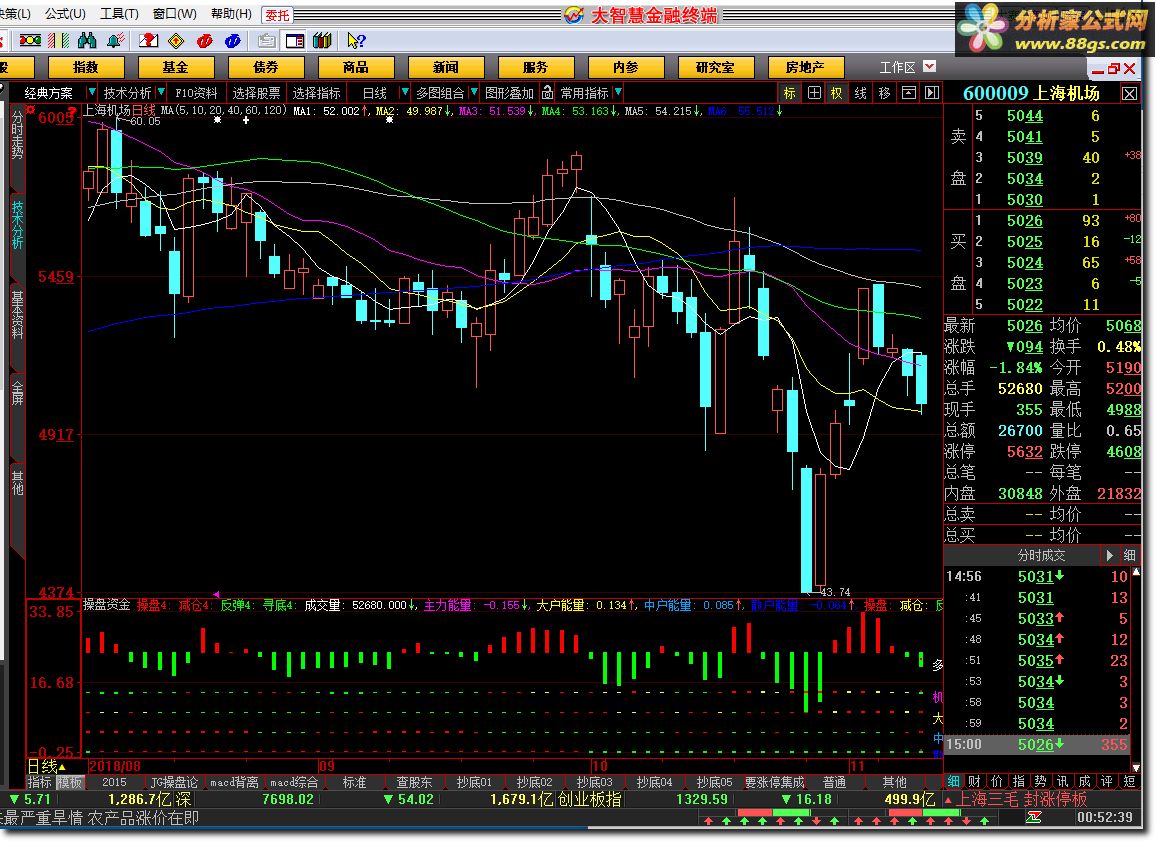Open the 工作区 dropdown arrow
Image resolution: width=1157 pixels, height=842 pixels.
929,66
